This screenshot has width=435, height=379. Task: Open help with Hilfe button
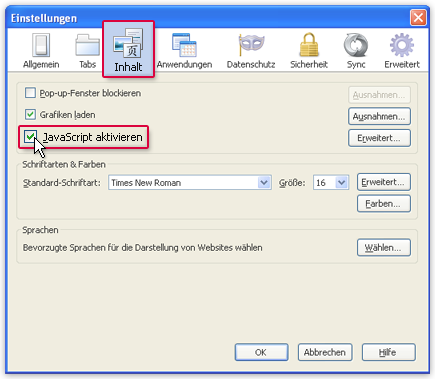click(x=389, y=352)
